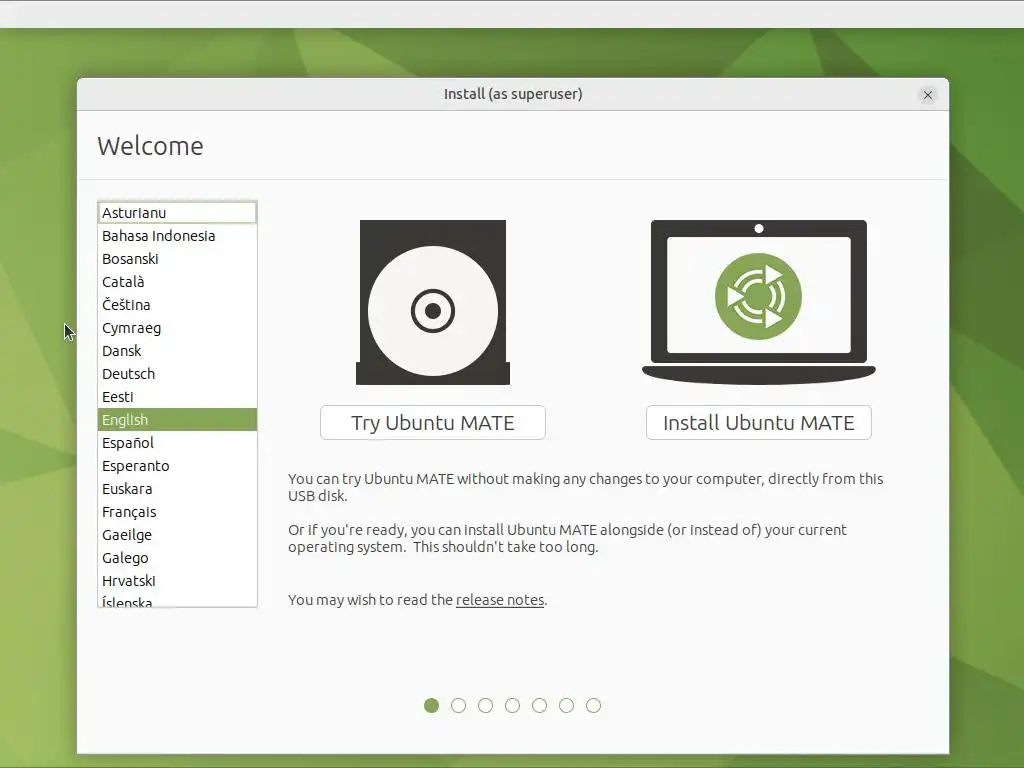Open the release notes link
Image resolution: width=1024 pixels, height=768 pixels.
tap(500, 600)
